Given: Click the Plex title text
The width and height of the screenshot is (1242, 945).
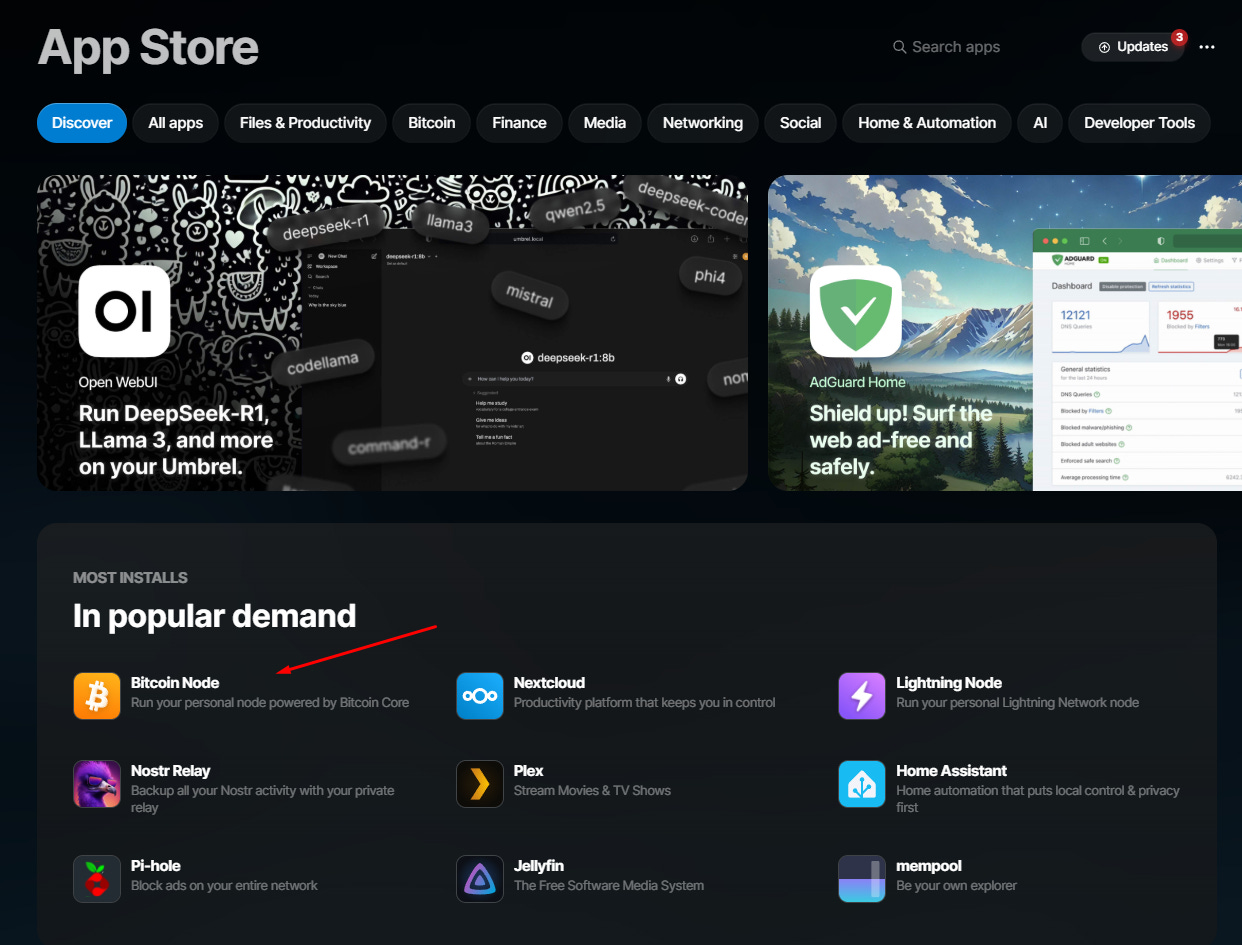Looking at the screenshot, I should click(529, 771).
